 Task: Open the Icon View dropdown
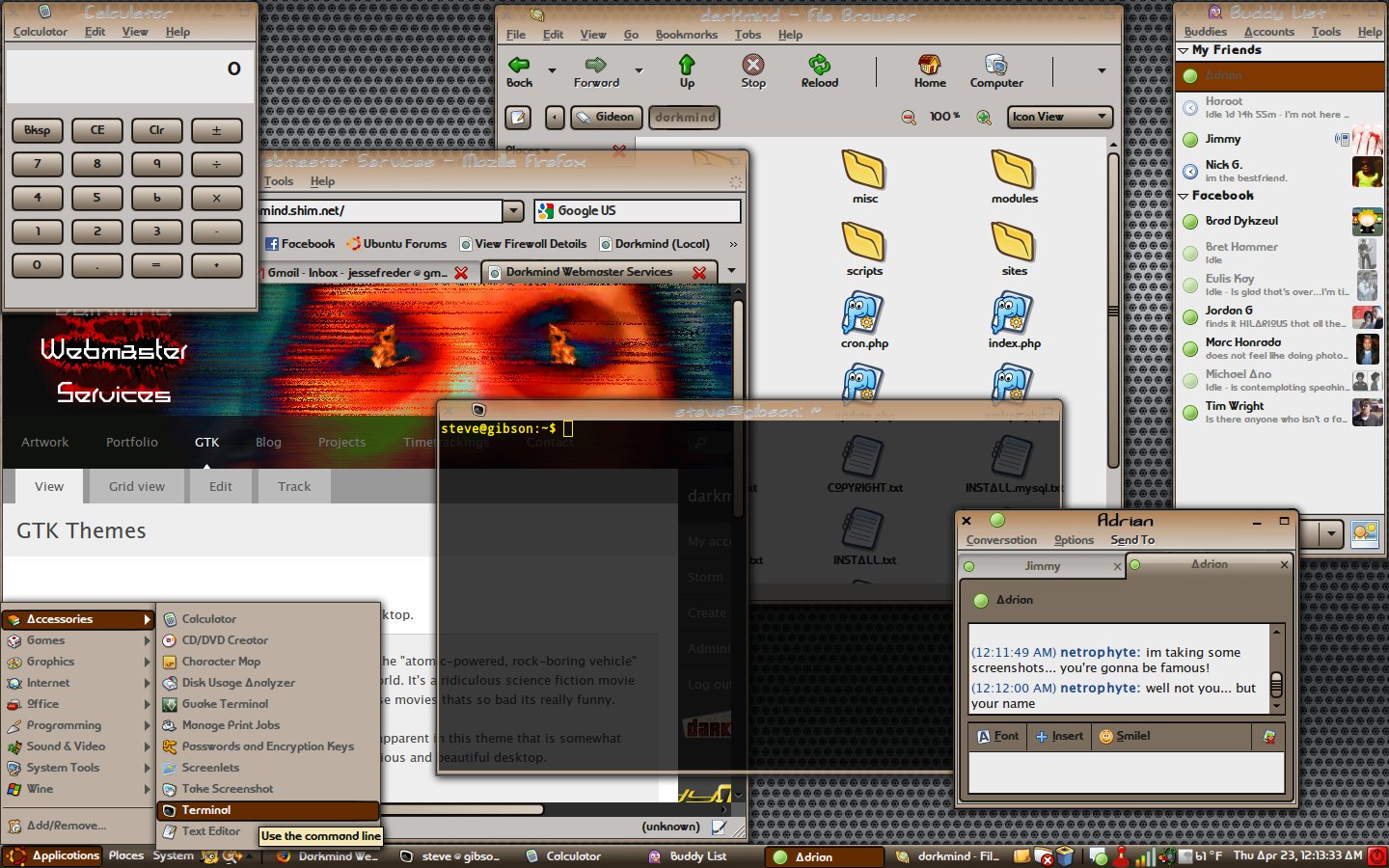tap(1060, 117)
